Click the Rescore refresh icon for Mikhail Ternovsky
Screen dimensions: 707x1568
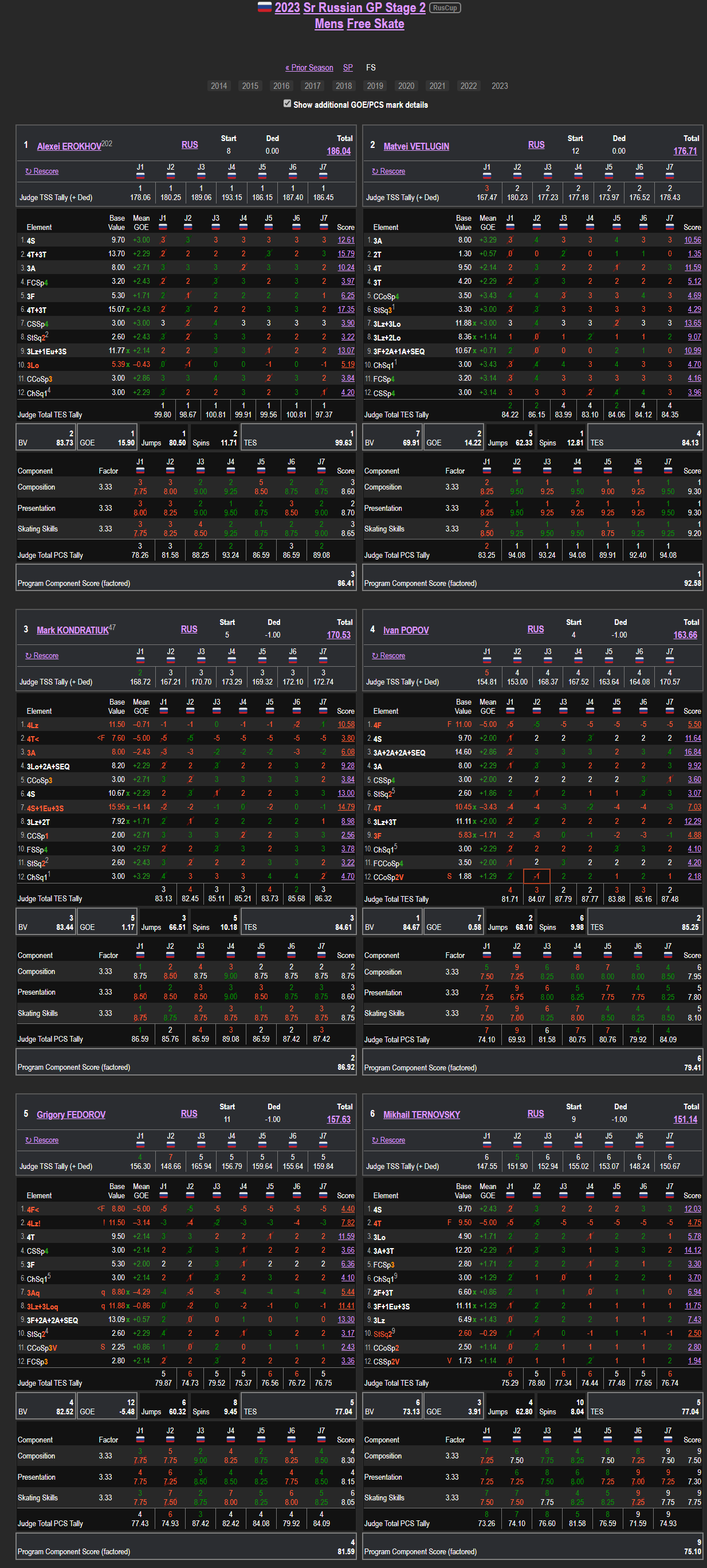[375, 1140]
